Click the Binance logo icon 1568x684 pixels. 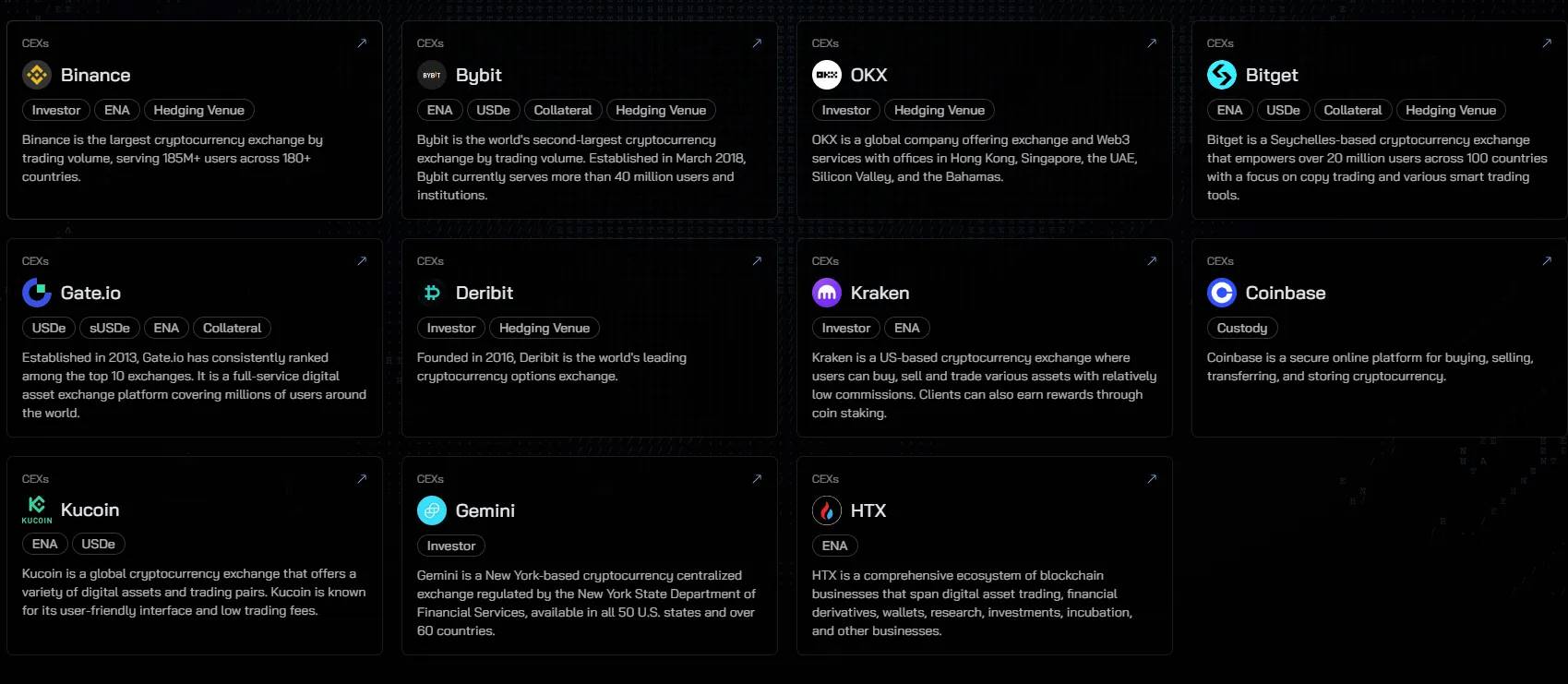(x=37, y=75)
